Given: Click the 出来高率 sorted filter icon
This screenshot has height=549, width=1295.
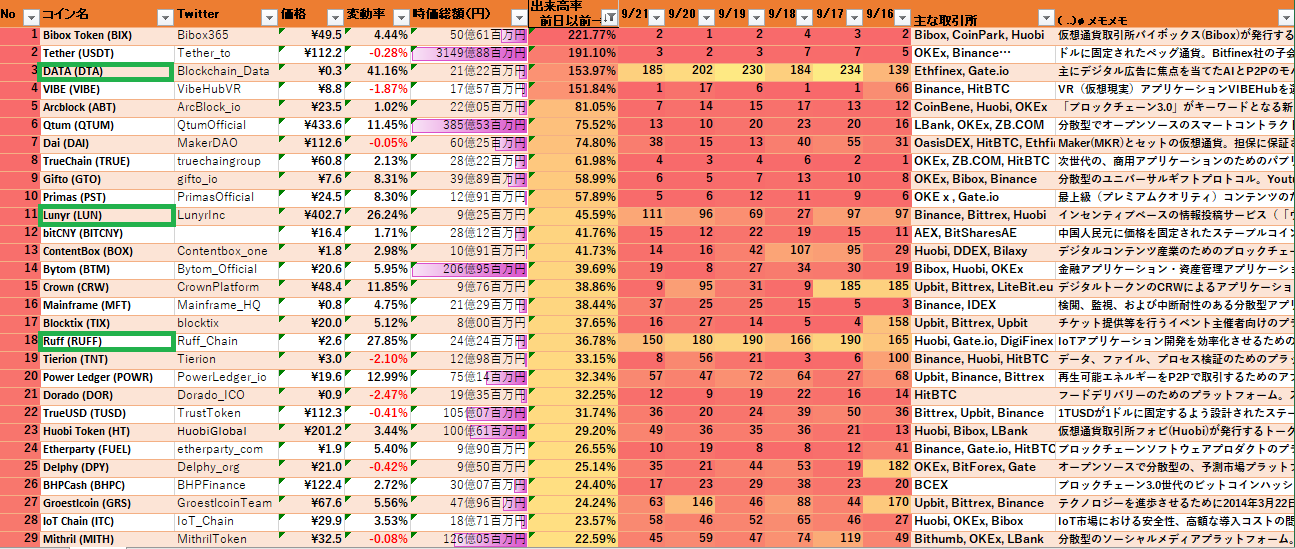Looking at the screenshot, I should (x=608, y=17).
